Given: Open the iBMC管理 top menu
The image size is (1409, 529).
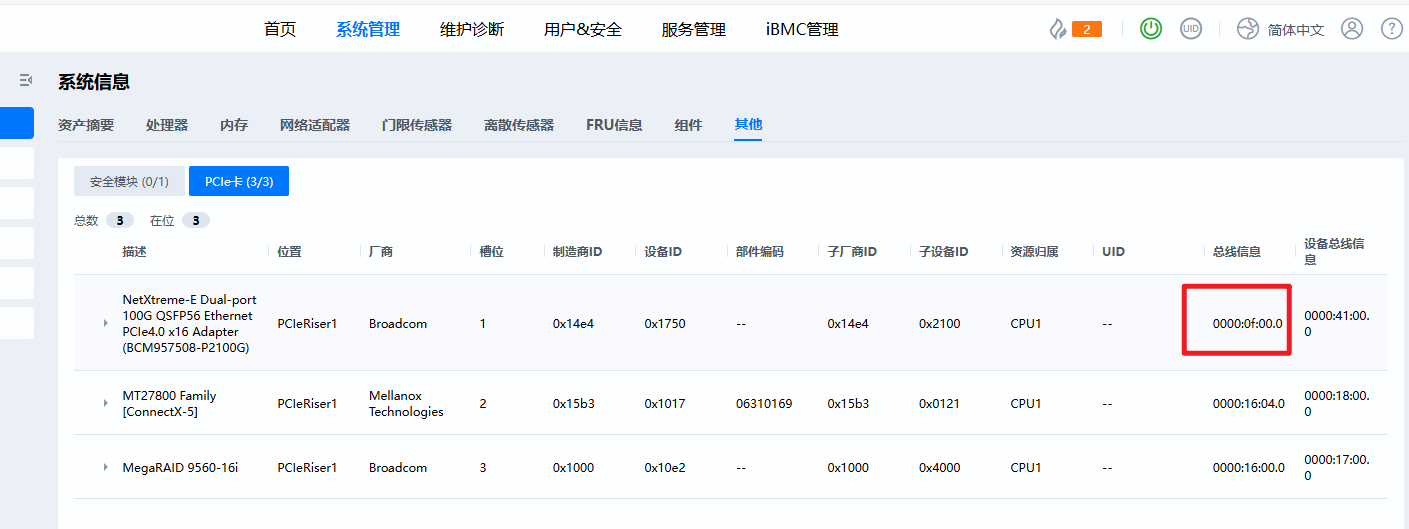Looking at the screenshot, I should tap(802, 29).
